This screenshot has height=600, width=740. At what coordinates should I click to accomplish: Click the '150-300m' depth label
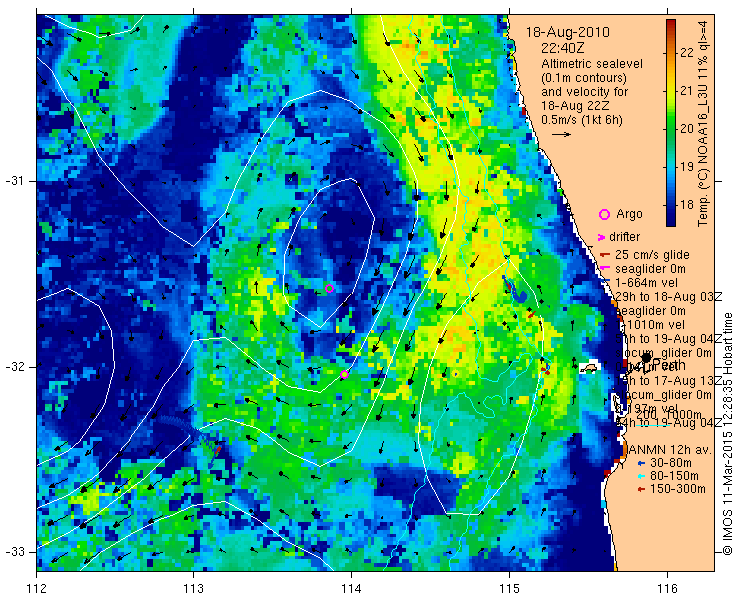(678, 490)
